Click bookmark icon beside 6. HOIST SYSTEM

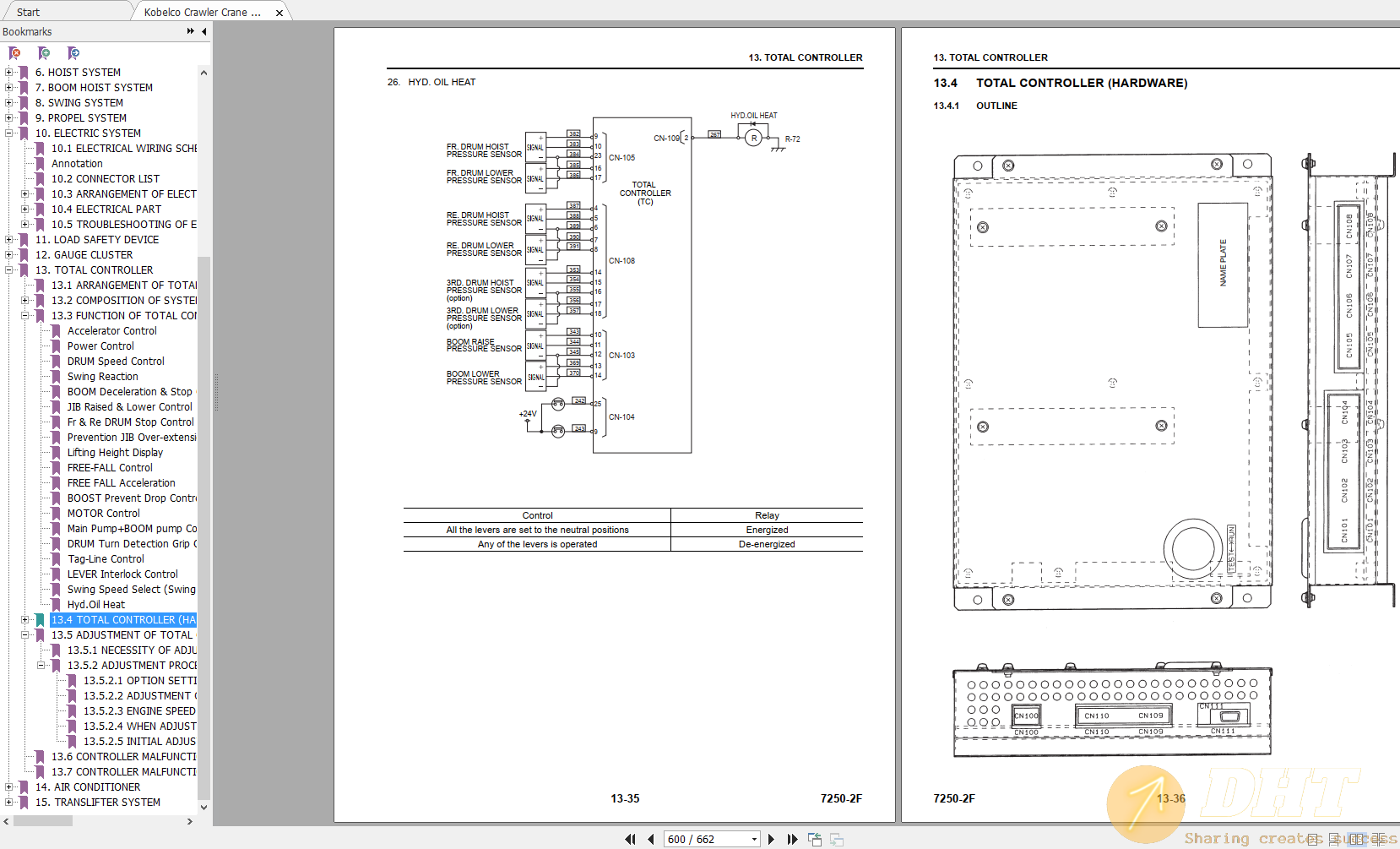point(24,73)
